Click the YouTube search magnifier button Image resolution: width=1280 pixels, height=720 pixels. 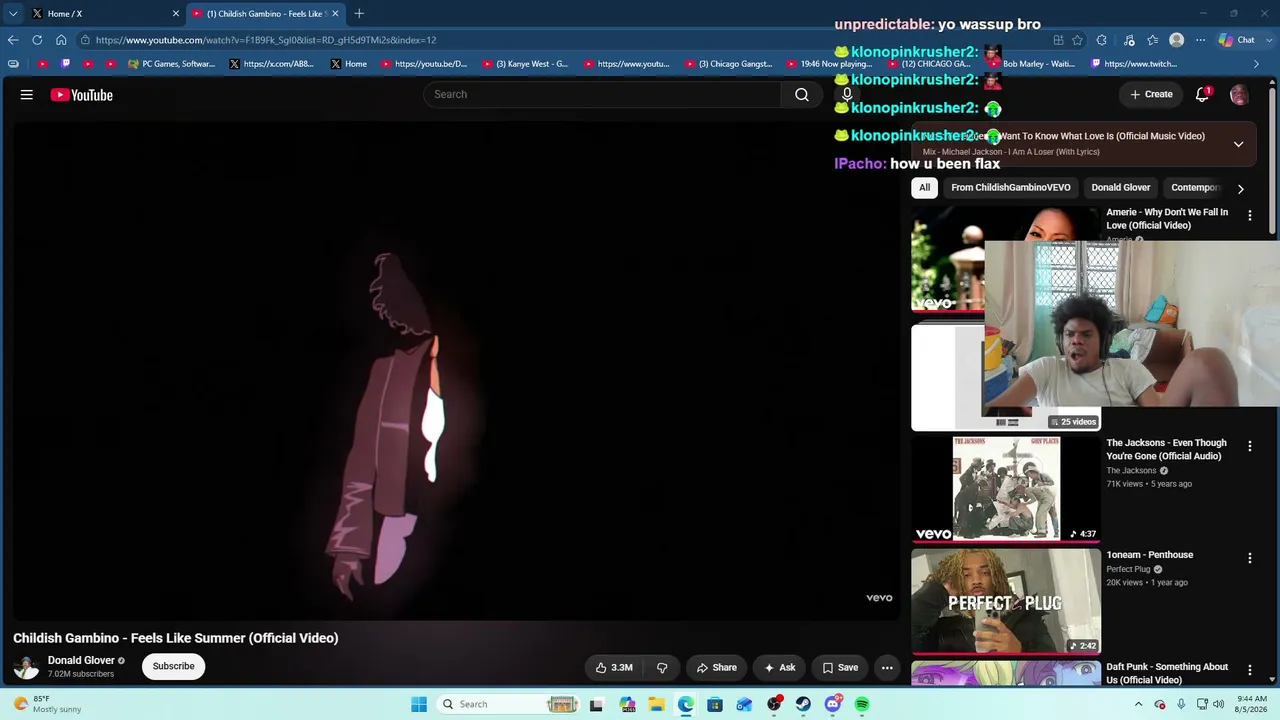coord(802,94)
